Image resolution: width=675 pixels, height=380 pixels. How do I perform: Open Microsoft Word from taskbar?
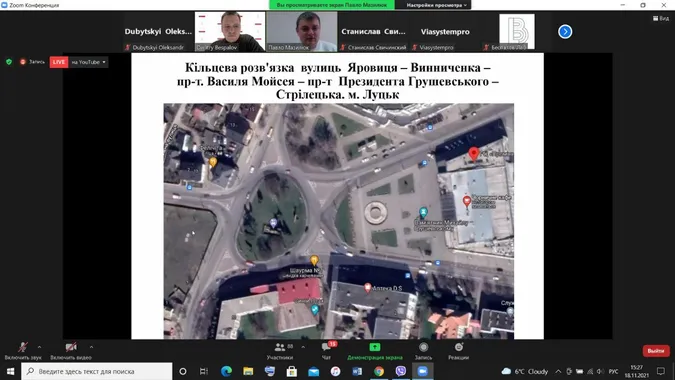pos(357,371)
